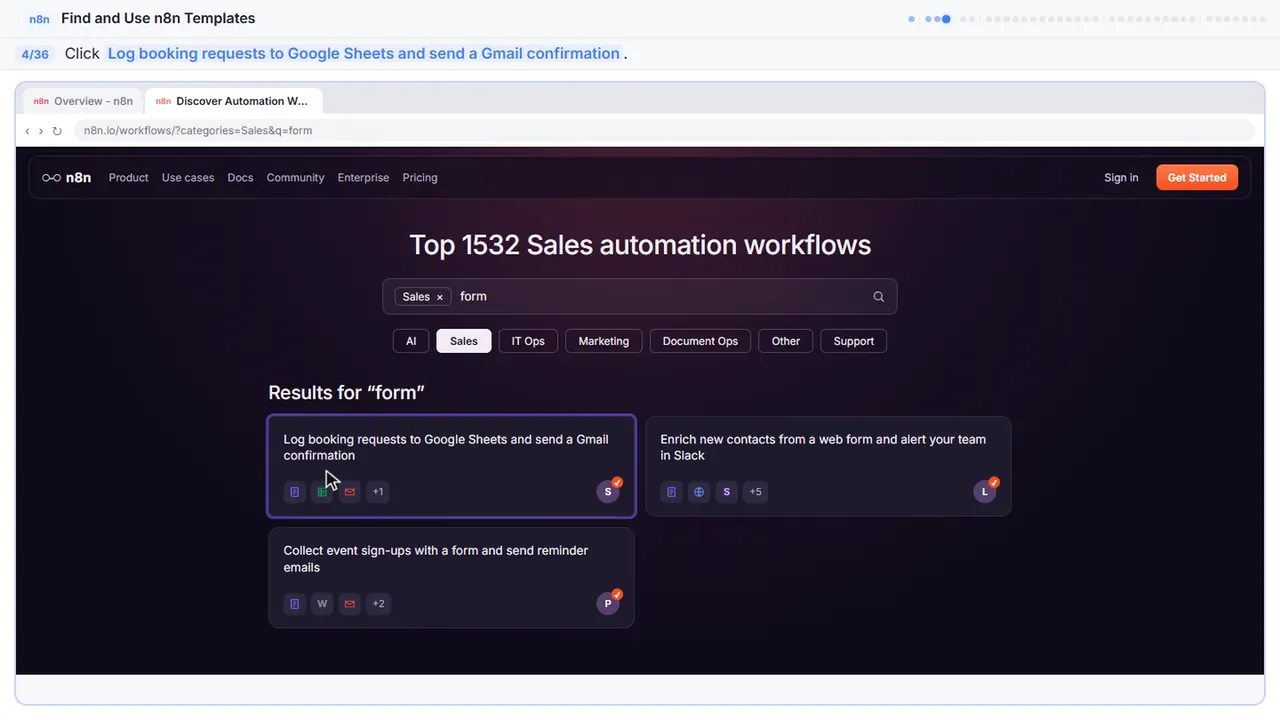Image resolution: width=1280 pixels, height=720 pixels.
Task: Select the IT Ops category filter
Action: point(528,341)
